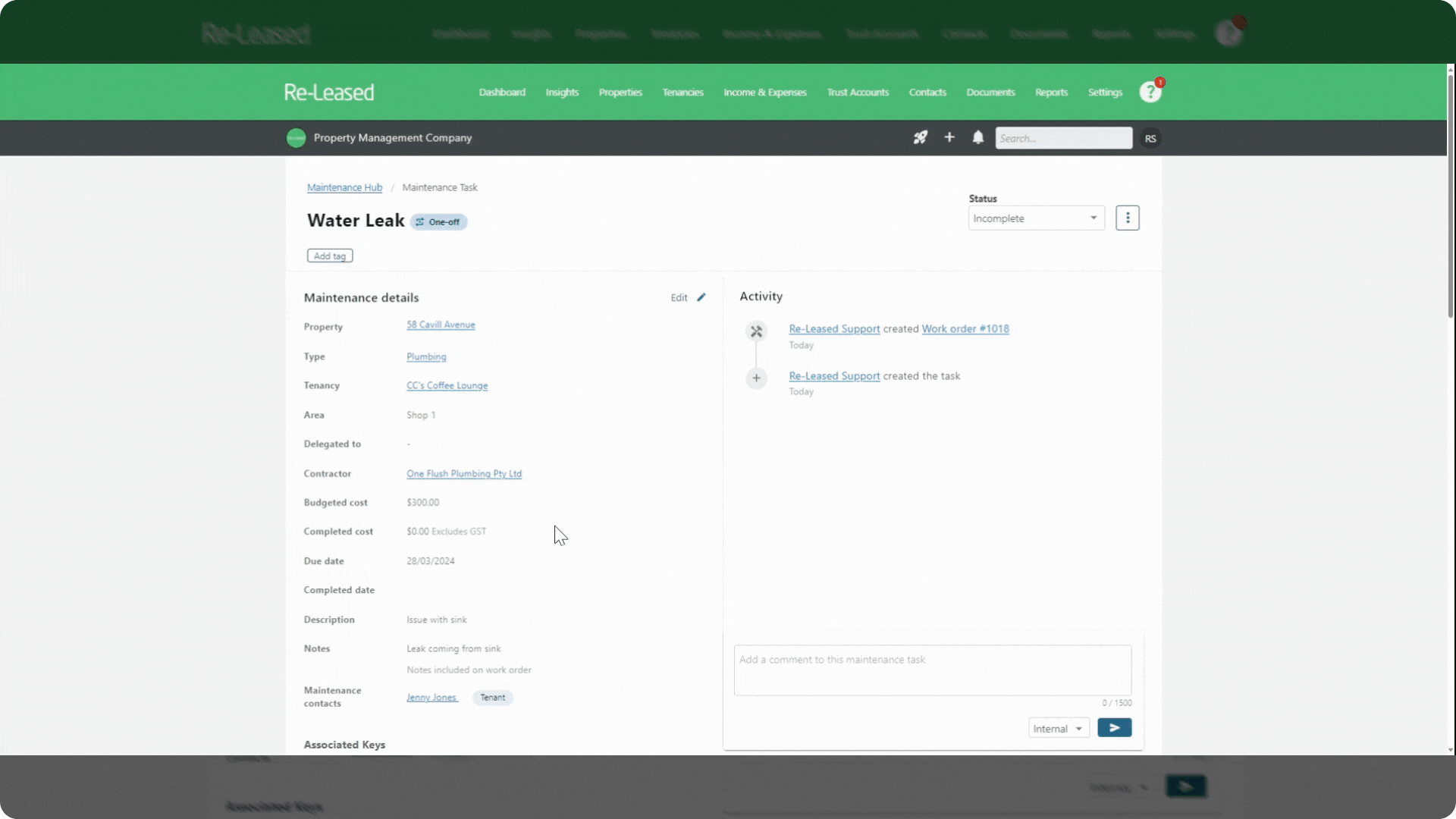Open the Properties menu
Screen dimensions: 1456x819
pyautogui.click(x=620, y=93)
